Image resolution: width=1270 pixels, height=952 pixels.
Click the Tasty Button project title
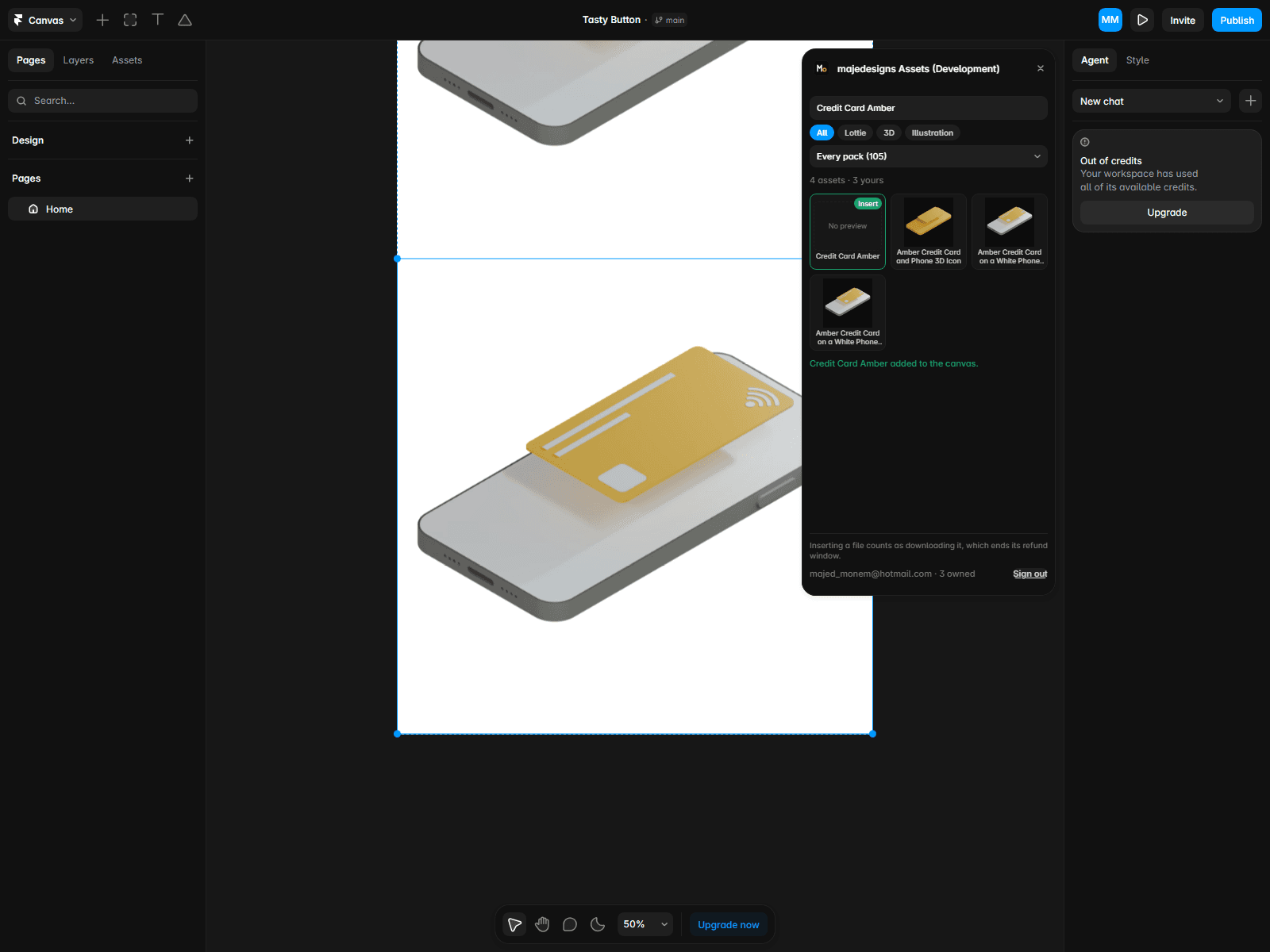[x=611, y=20]
